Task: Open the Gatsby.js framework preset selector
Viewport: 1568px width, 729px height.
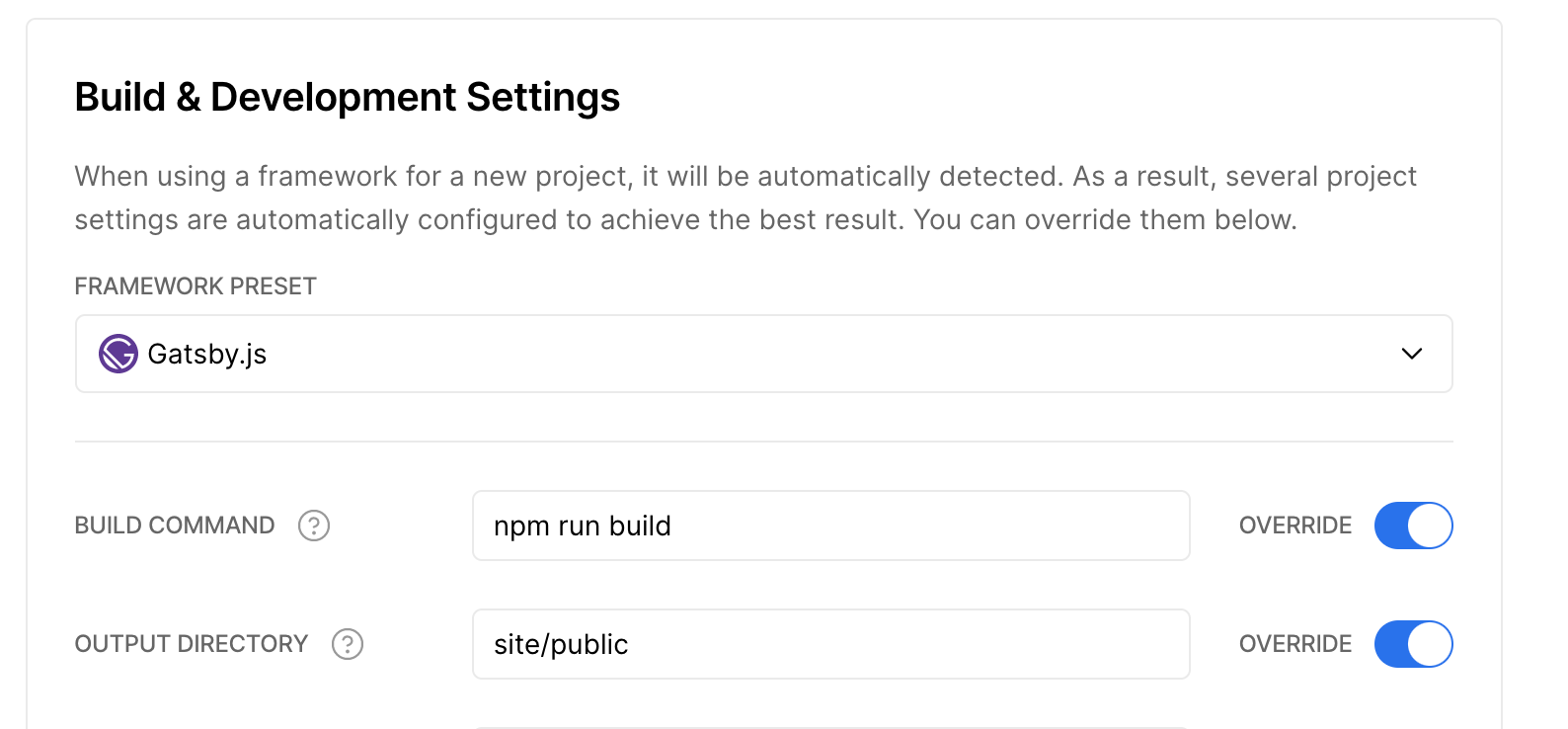Action: click(764, 354)
